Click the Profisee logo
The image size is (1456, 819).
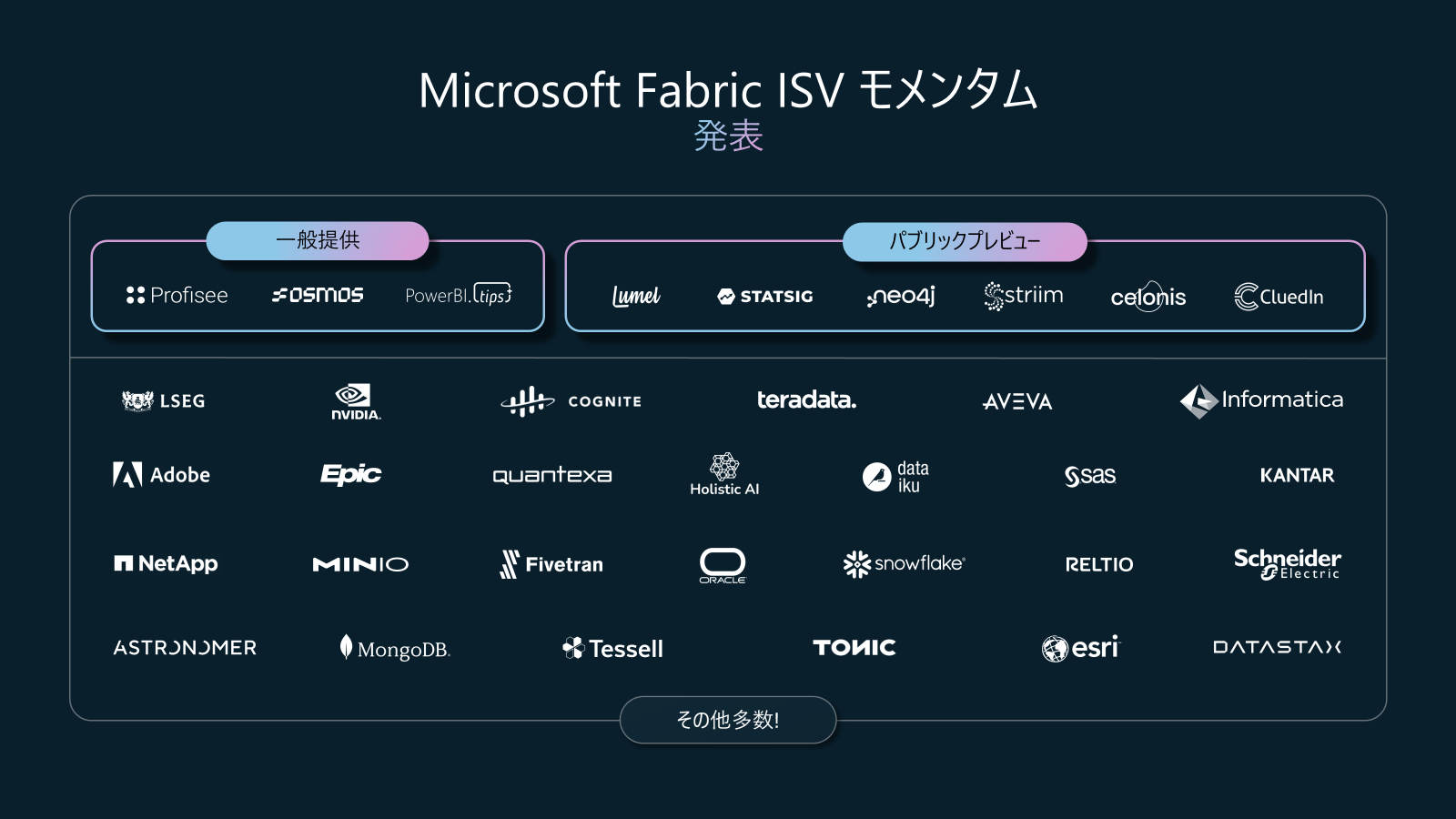177,295
